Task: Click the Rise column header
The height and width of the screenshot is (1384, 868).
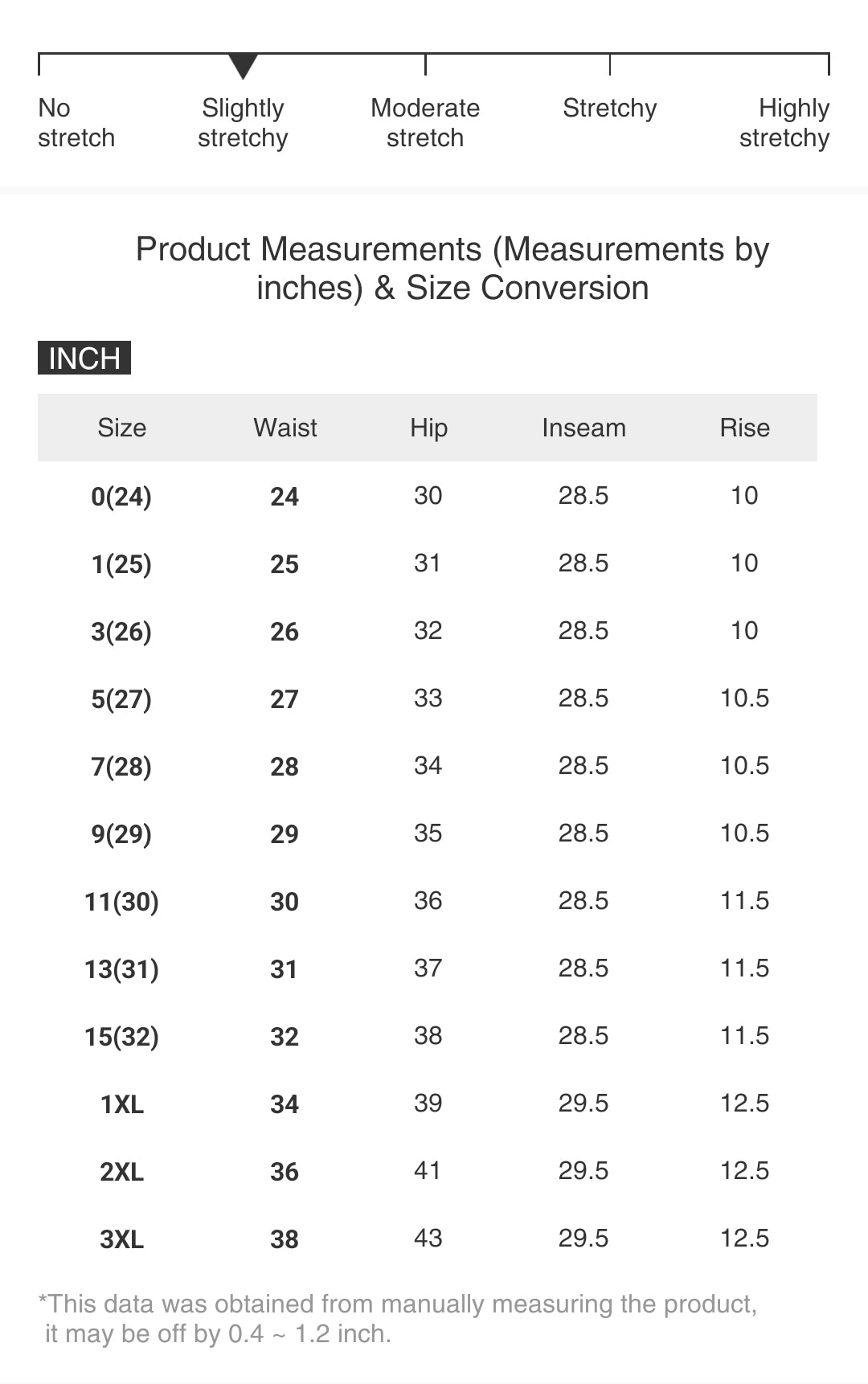Action: coord(744,428)
